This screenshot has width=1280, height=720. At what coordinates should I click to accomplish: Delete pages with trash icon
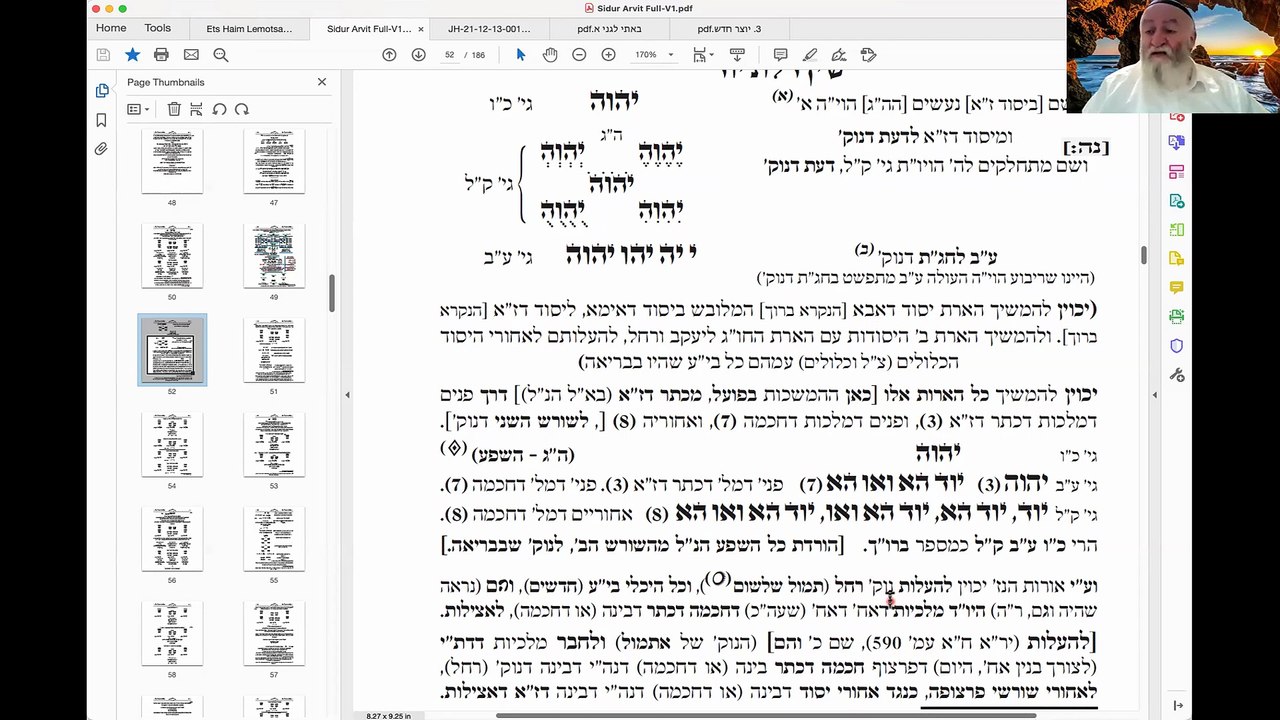[174, 109]
